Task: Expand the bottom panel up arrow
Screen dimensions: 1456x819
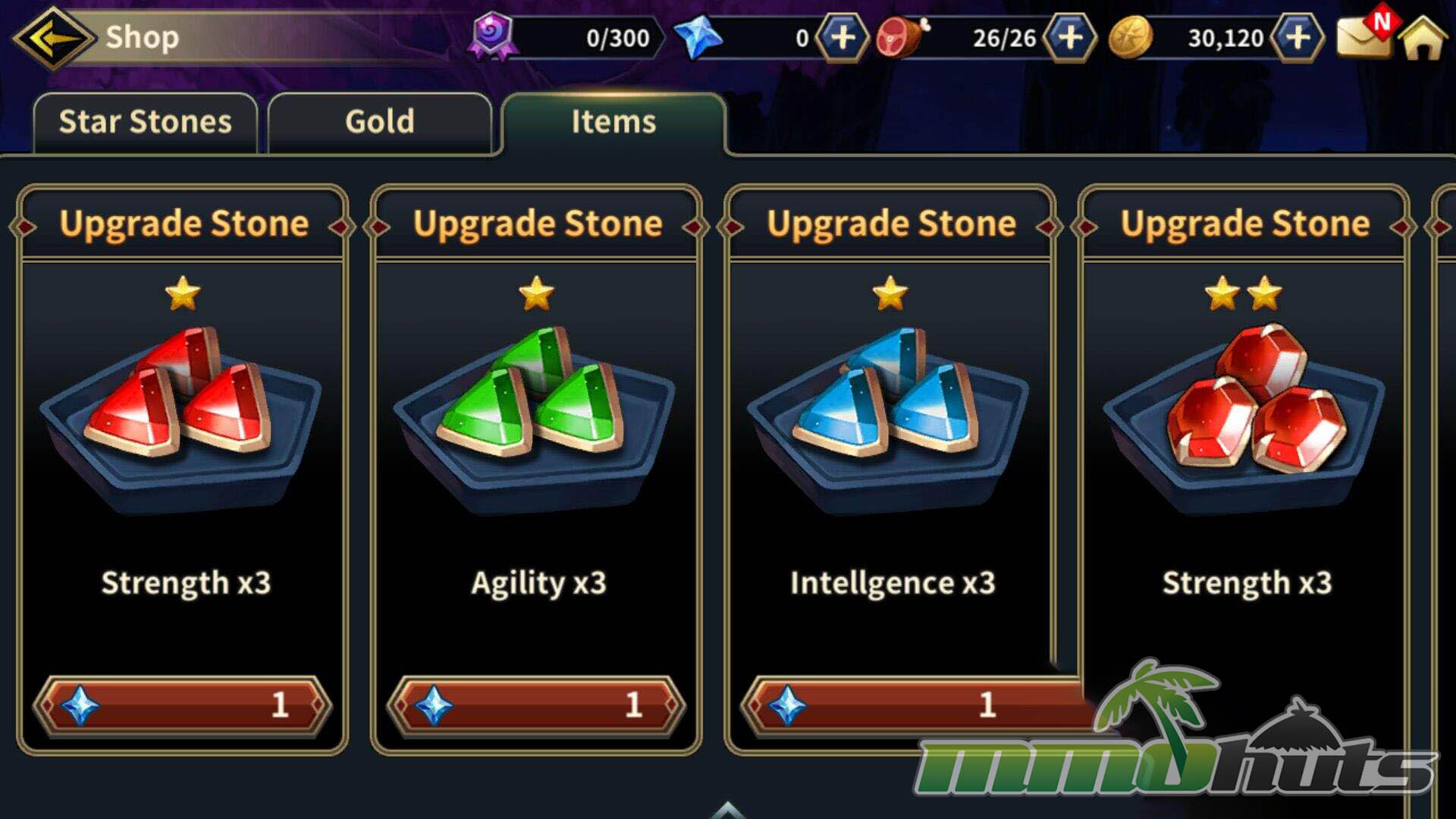Action: click(728, 809)
